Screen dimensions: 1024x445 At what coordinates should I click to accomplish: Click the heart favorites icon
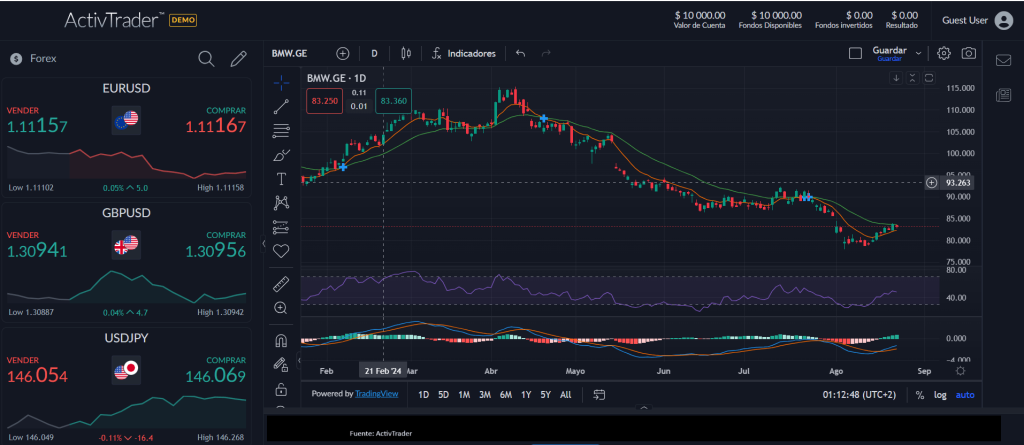click(281, 251)
